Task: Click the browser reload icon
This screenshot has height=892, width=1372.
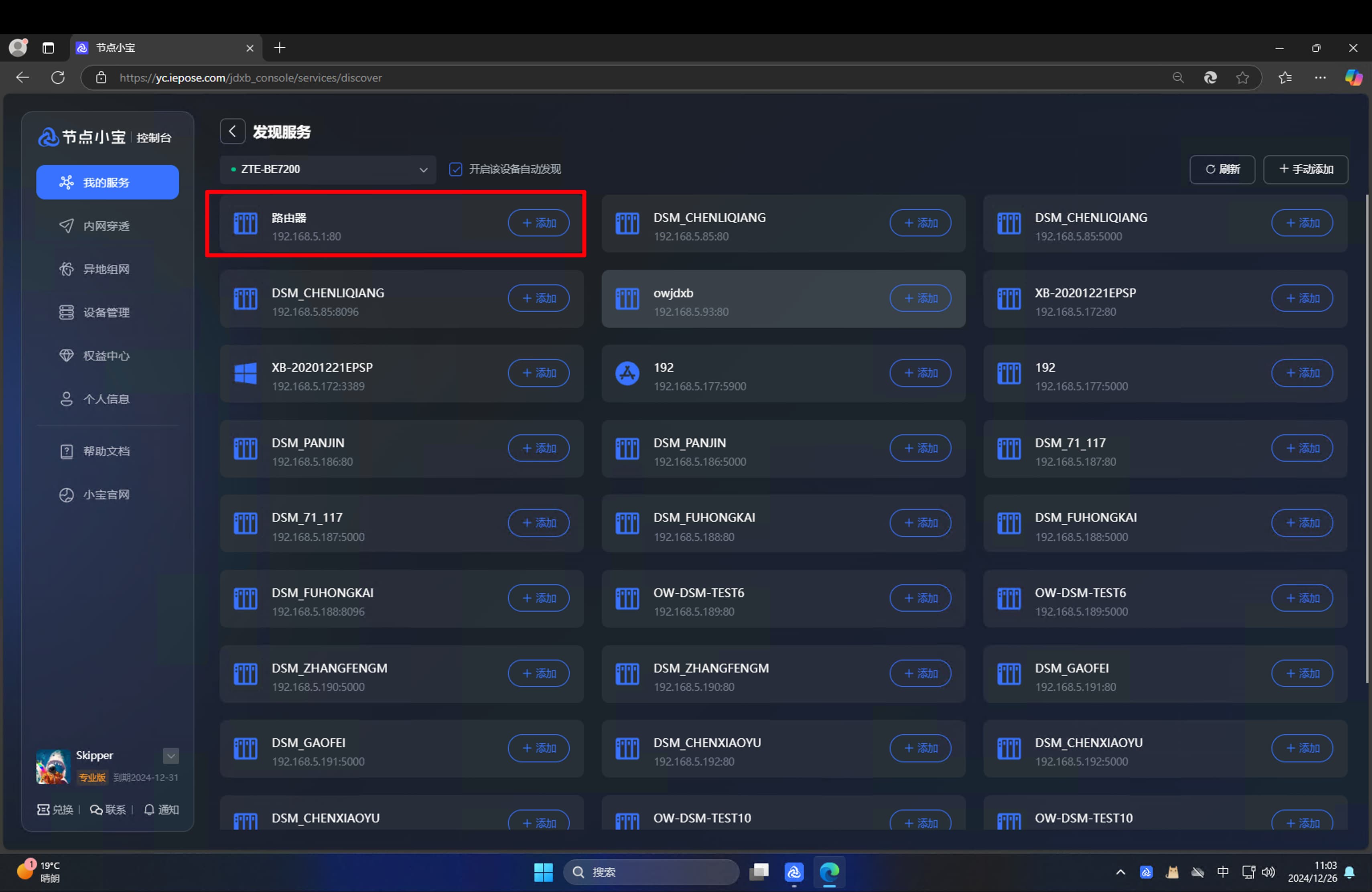Action: (x=58, y=78)
